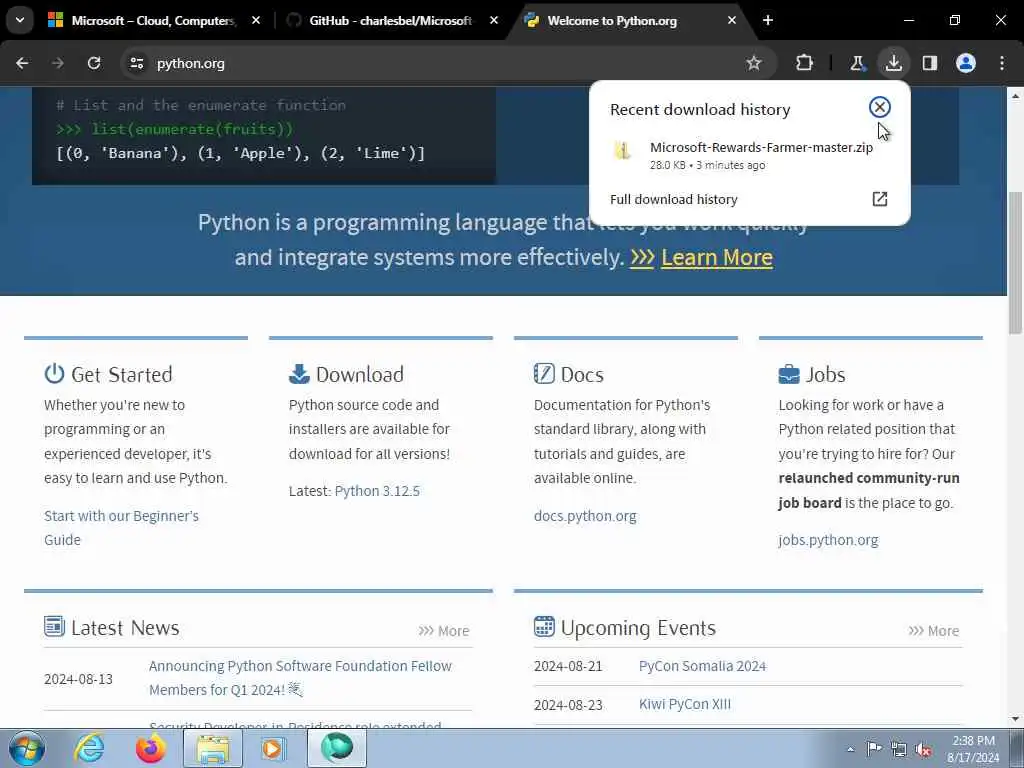The image size is (1024, 768).
Task: Reload the python.org page
Action: pos(94,63)
